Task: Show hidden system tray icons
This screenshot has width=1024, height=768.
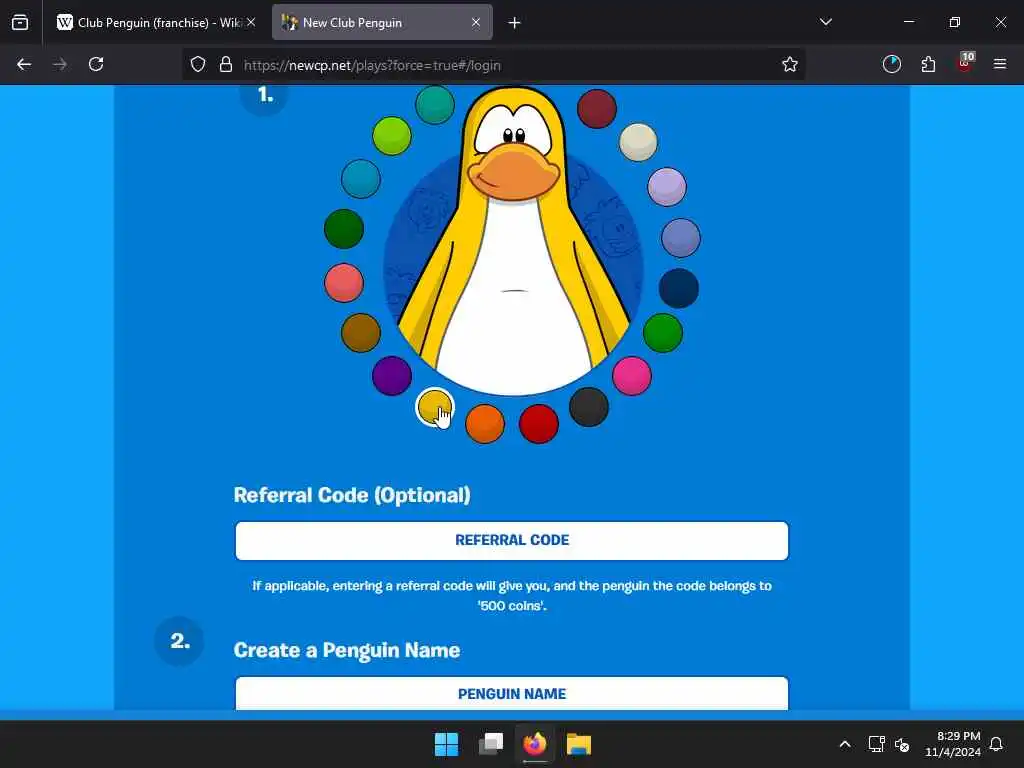Action: tap(844, 744)
